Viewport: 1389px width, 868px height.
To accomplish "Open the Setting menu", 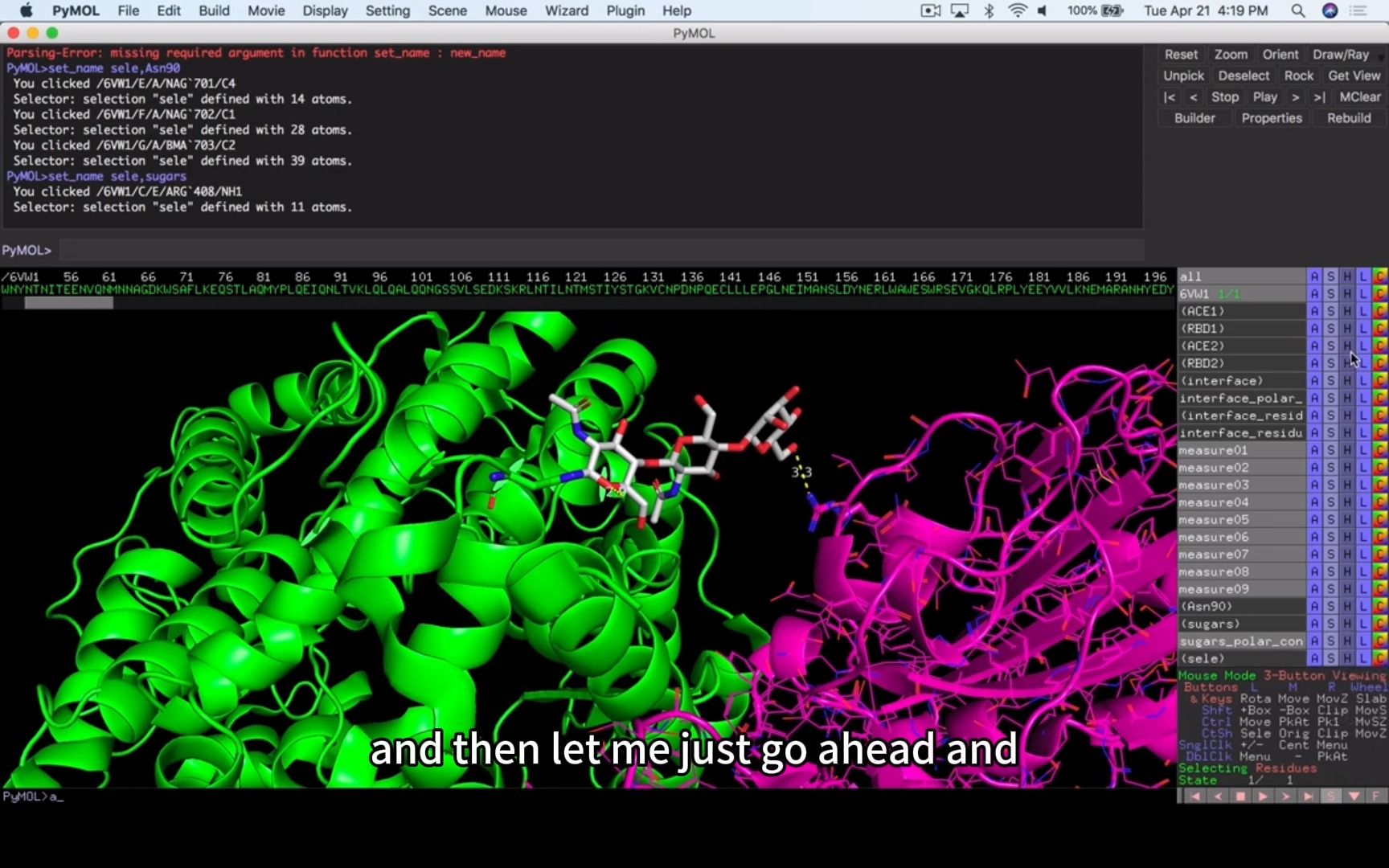I will (387, 10).
